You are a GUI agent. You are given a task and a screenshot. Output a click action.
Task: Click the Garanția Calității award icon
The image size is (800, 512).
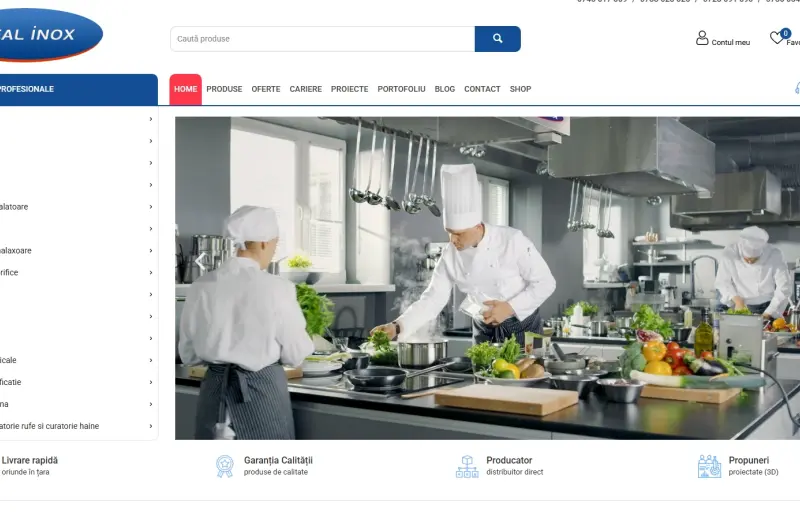(x=224, y=466)
